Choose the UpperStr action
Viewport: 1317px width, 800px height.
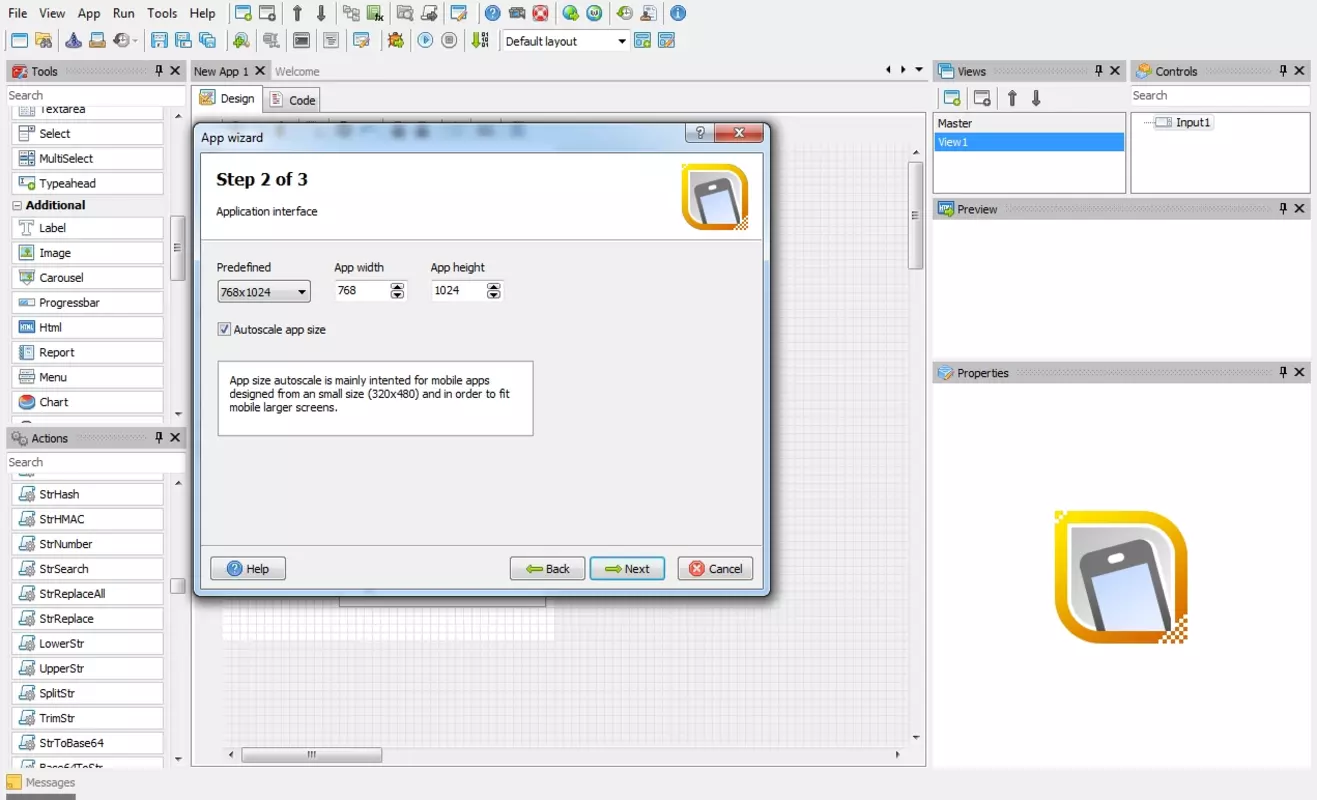point(88,669)
